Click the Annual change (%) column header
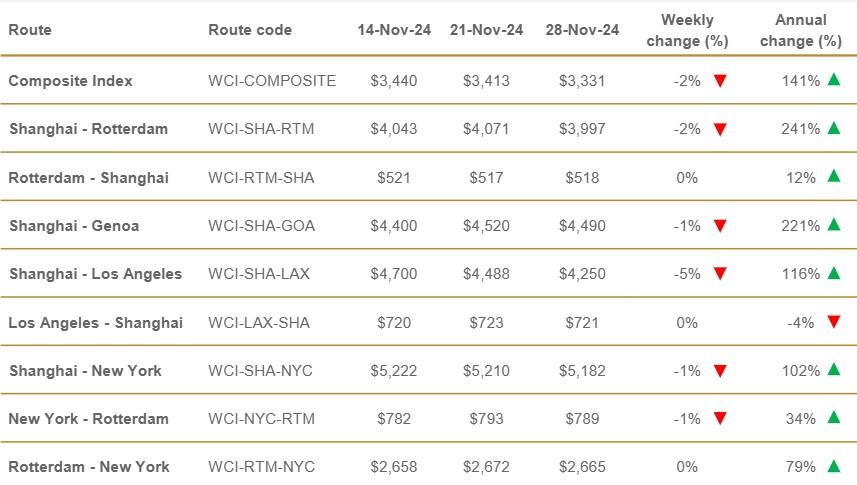 [x=800, y=30]
